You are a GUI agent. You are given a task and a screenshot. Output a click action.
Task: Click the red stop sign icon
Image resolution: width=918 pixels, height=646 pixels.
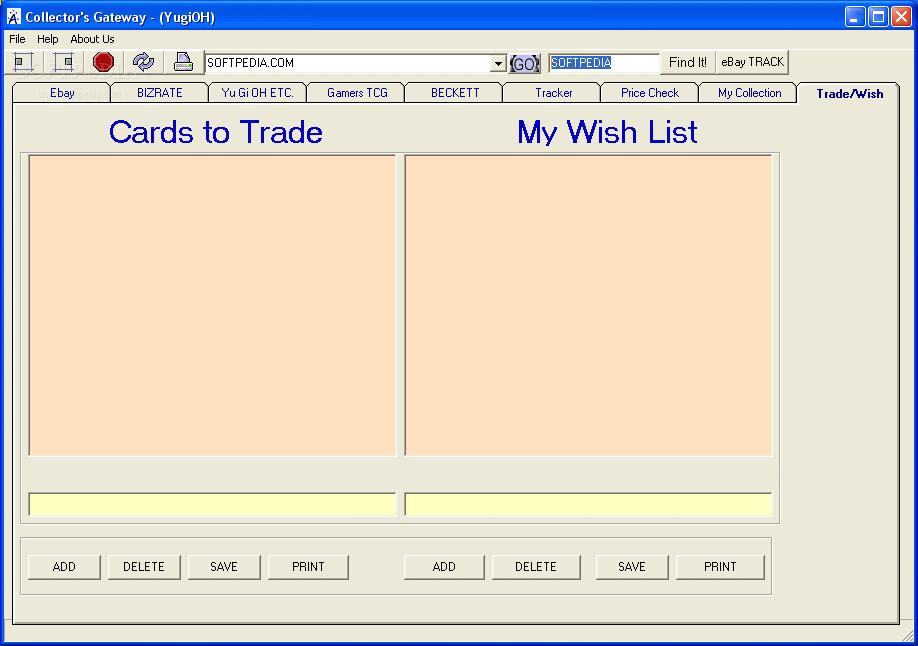pyautogui.click(x=103, y=62)
